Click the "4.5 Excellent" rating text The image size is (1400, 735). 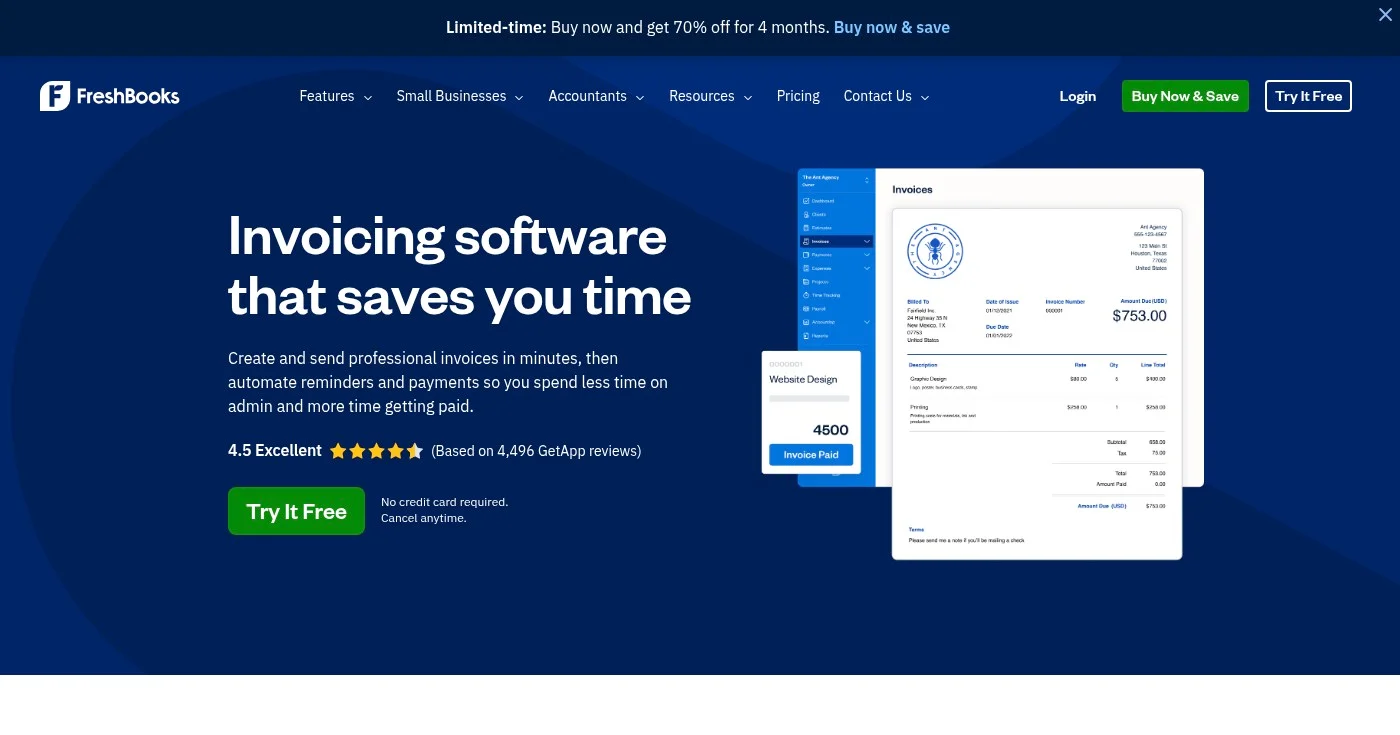point(275,450)
